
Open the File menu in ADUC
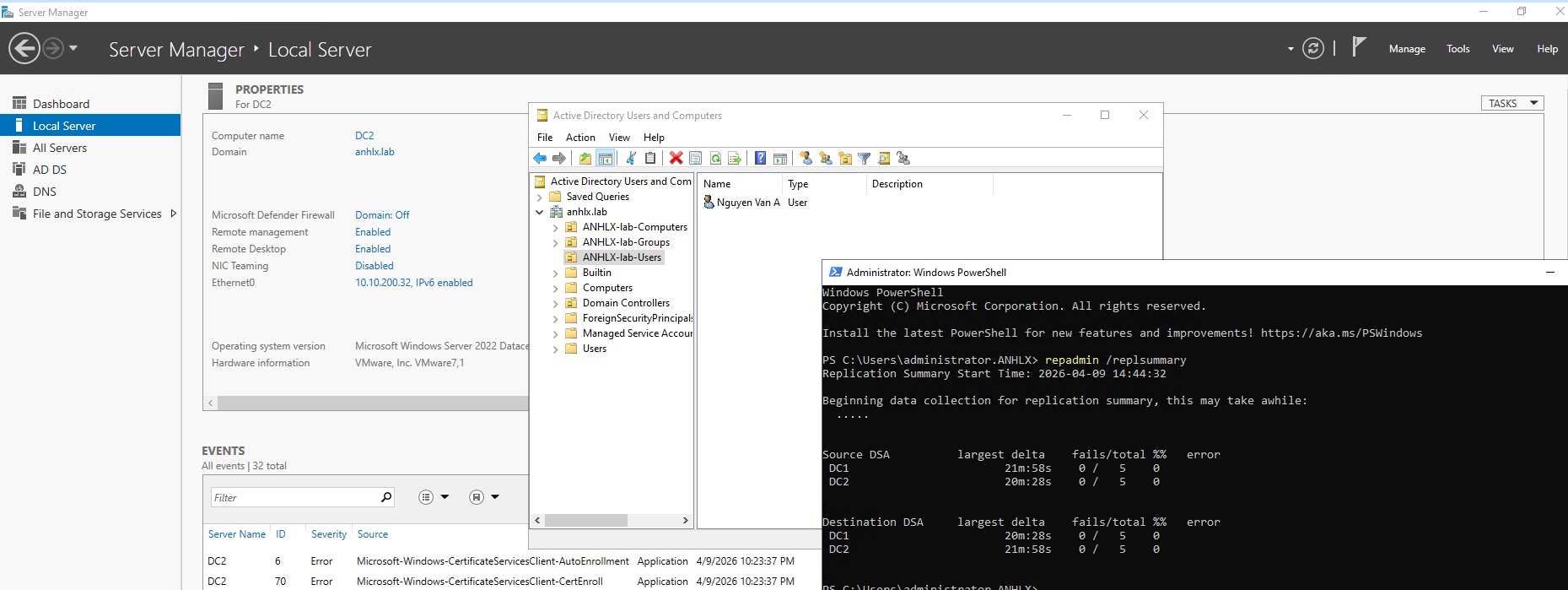(545, 138)
